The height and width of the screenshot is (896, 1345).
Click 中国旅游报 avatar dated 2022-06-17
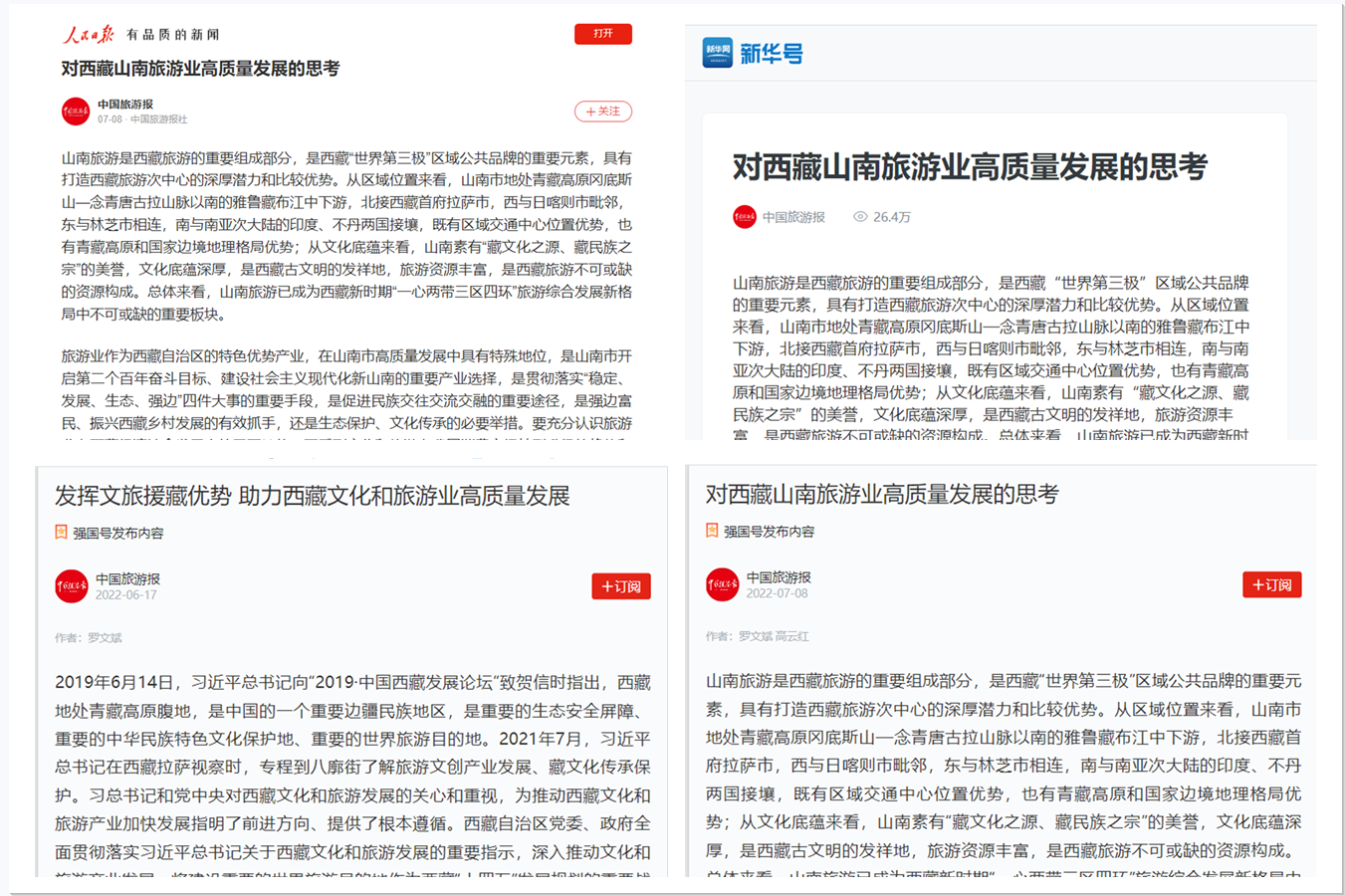click(72, 586)
